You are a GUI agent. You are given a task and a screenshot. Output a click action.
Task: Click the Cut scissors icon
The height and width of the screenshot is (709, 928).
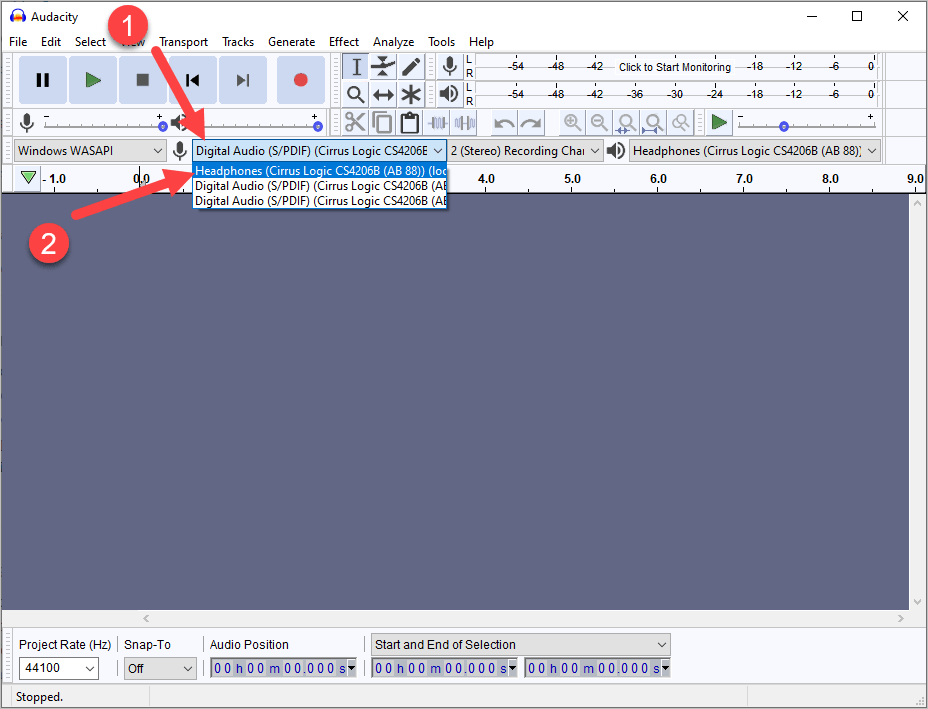tap(355, 123)
